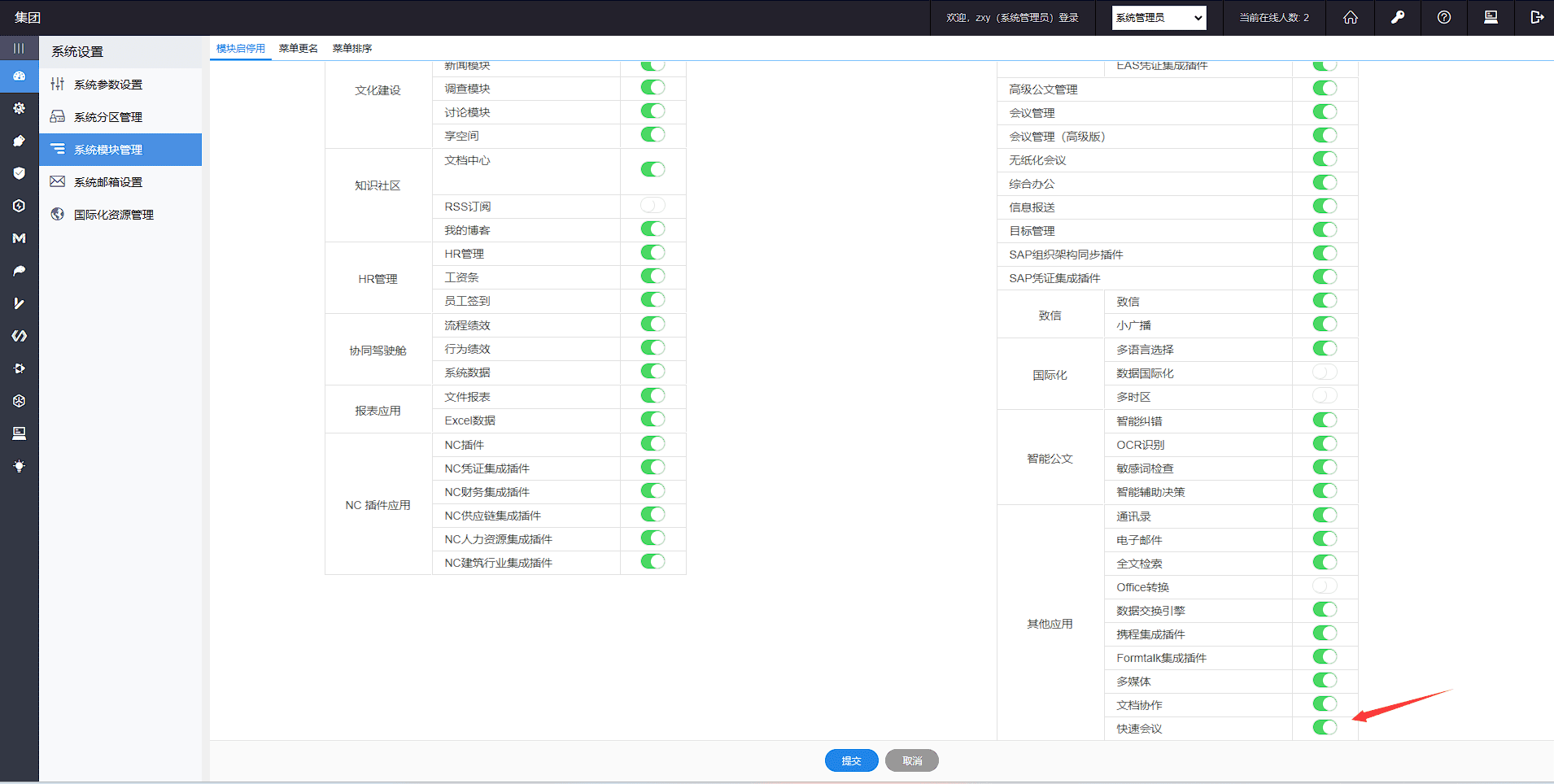Click the Formtalk集成插件 row text
Image resolution: width=1554 pixels, height=784 pixels.
[1161, 658]
